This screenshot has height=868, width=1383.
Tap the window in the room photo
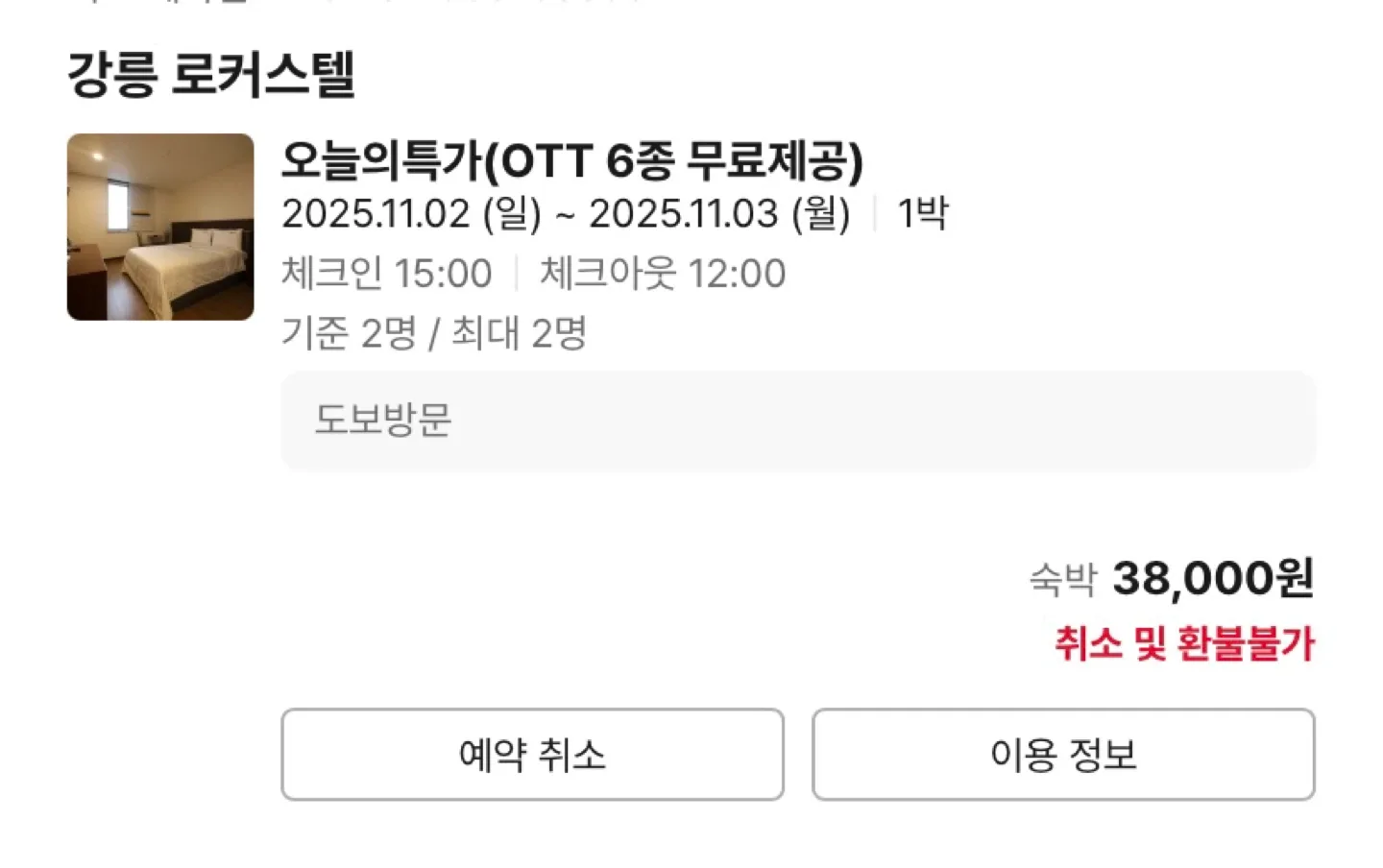coord(118,205)
